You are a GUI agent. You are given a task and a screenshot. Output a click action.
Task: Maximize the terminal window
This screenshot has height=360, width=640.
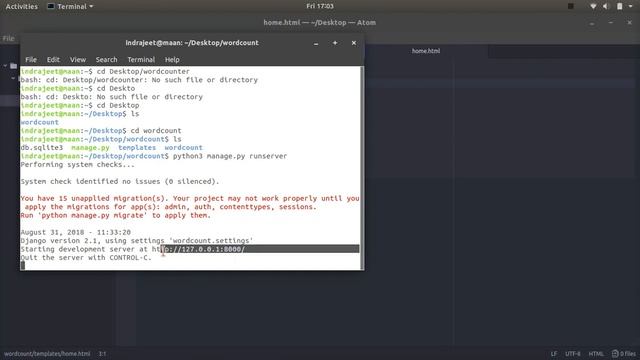pyautogui.click(x=335, y=43)
